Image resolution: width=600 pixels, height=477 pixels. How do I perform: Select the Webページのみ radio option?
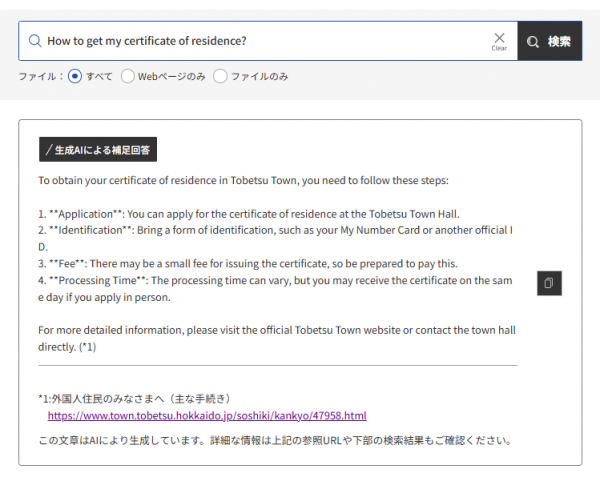pyautogui.click(x=128, y=76)
